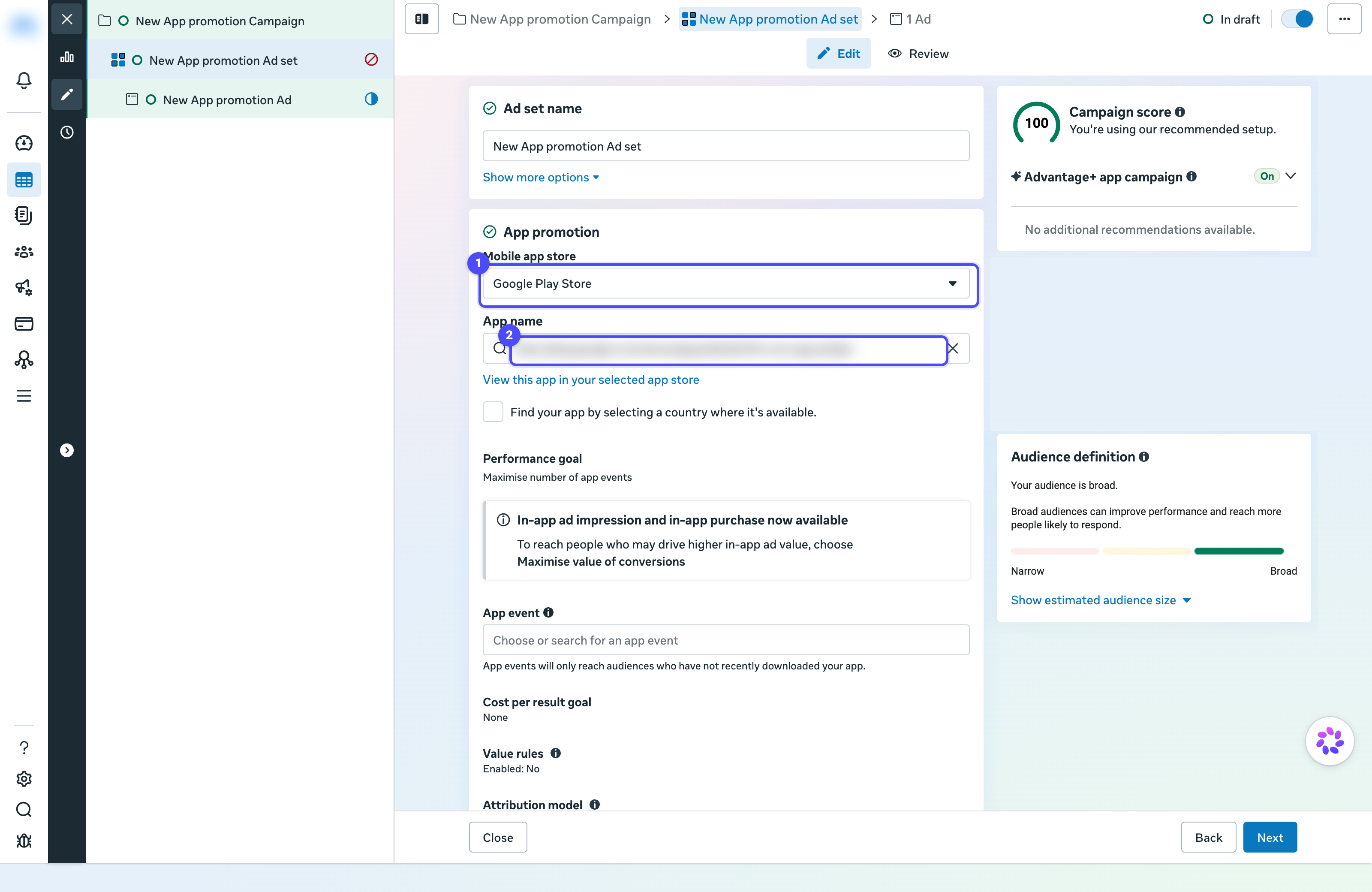
Task: Switch to the Review tab
Action: coord(918,54)
